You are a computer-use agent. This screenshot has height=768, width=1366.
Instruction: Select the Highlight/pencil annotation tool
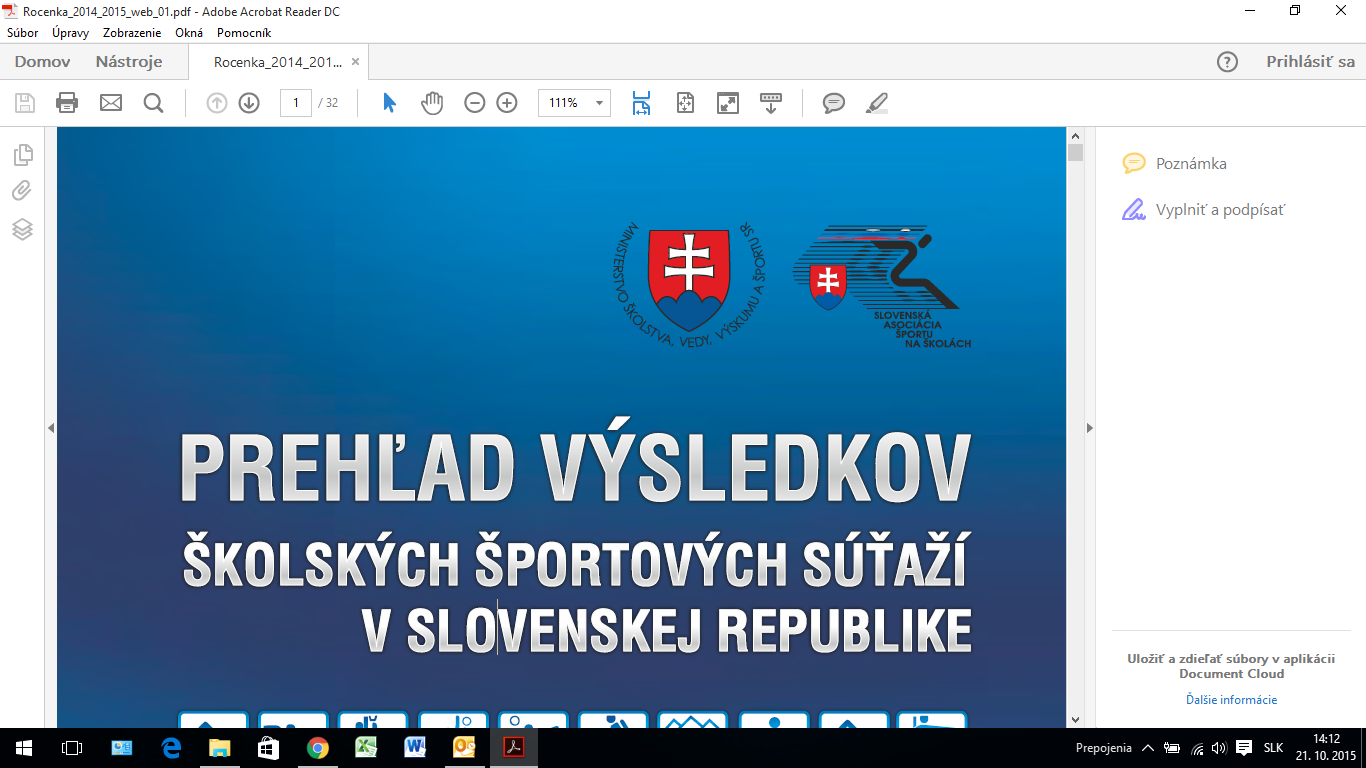point(876,102)
